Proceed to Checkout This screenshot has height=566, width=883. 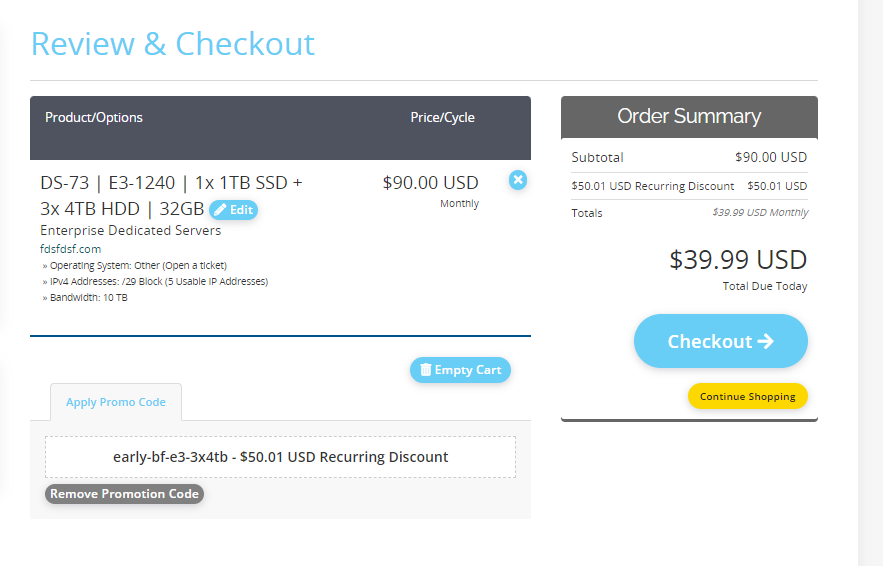(x=720, y=341)
